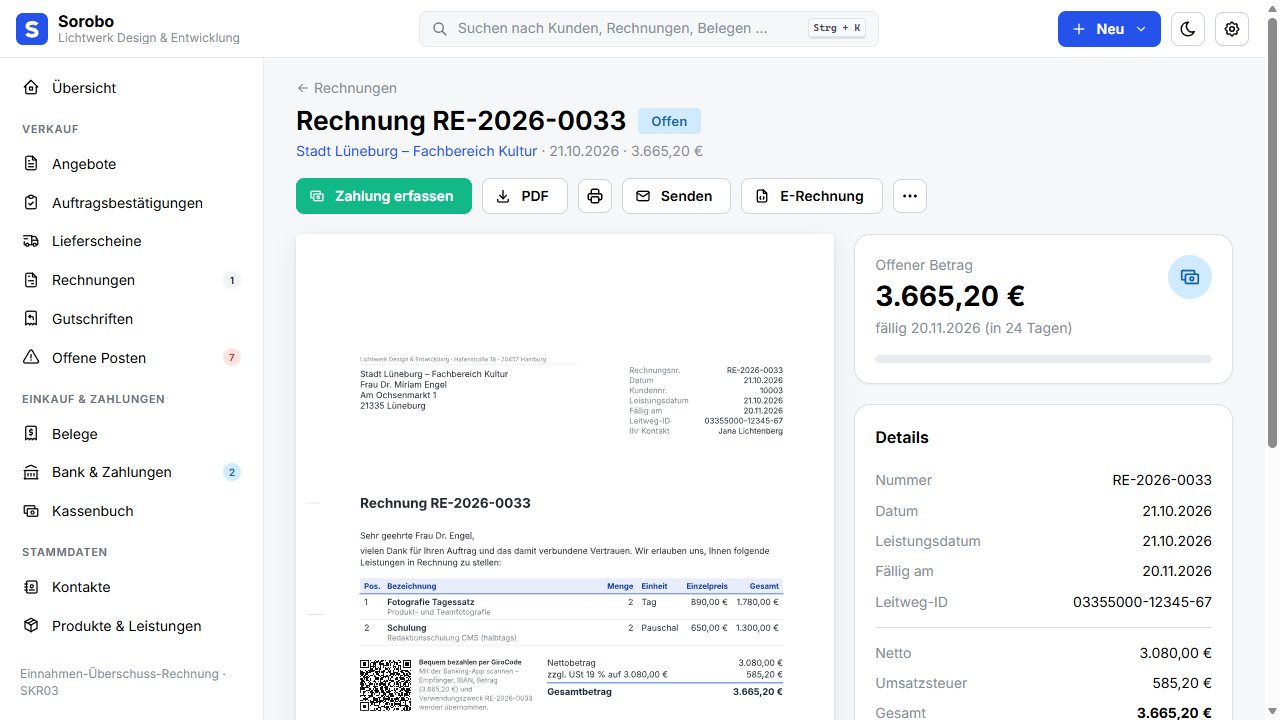Click the Offene Posten warning icon

point(31,358)
